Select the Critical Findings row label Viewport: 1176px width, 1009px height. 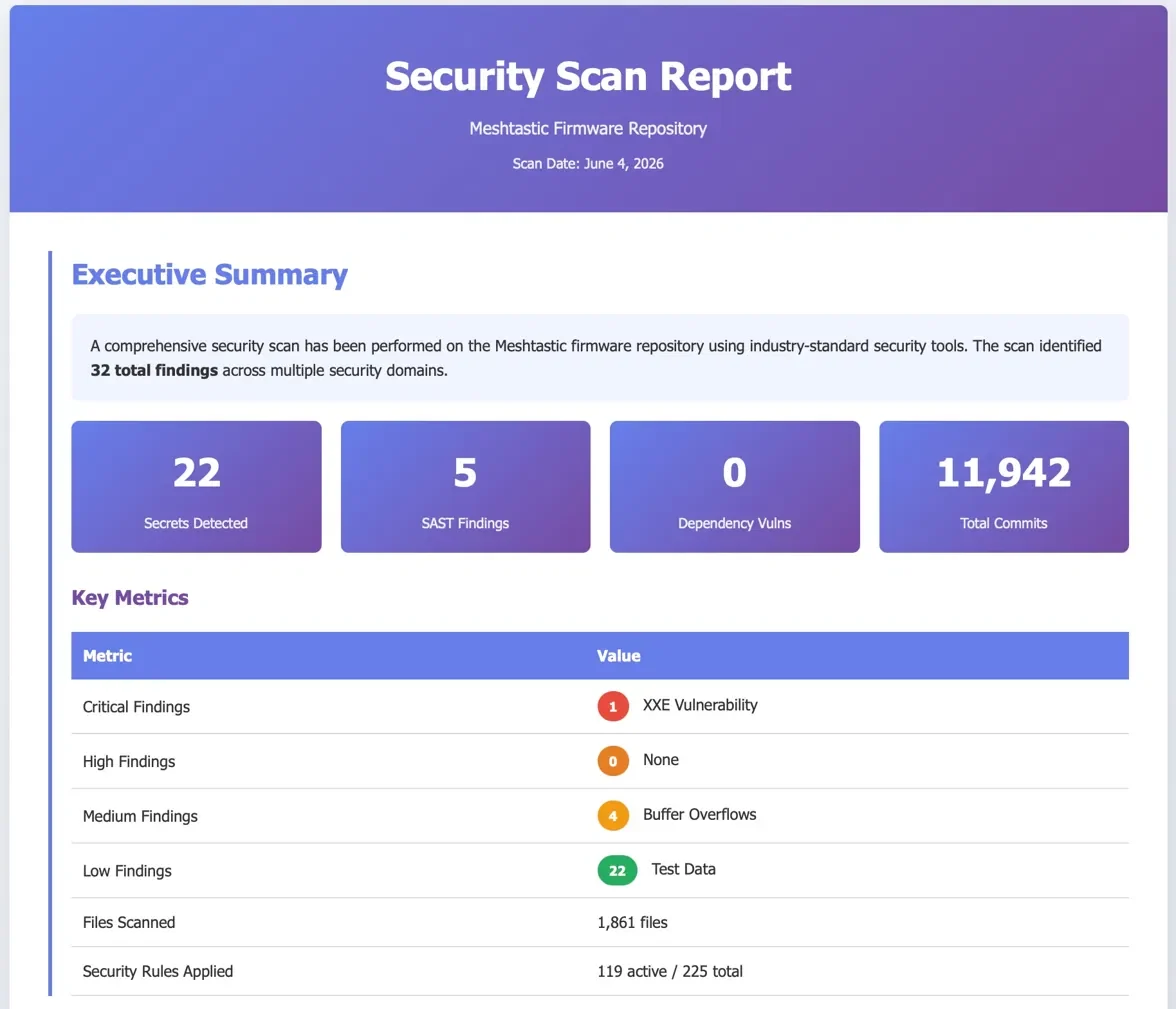pos(136,707)
